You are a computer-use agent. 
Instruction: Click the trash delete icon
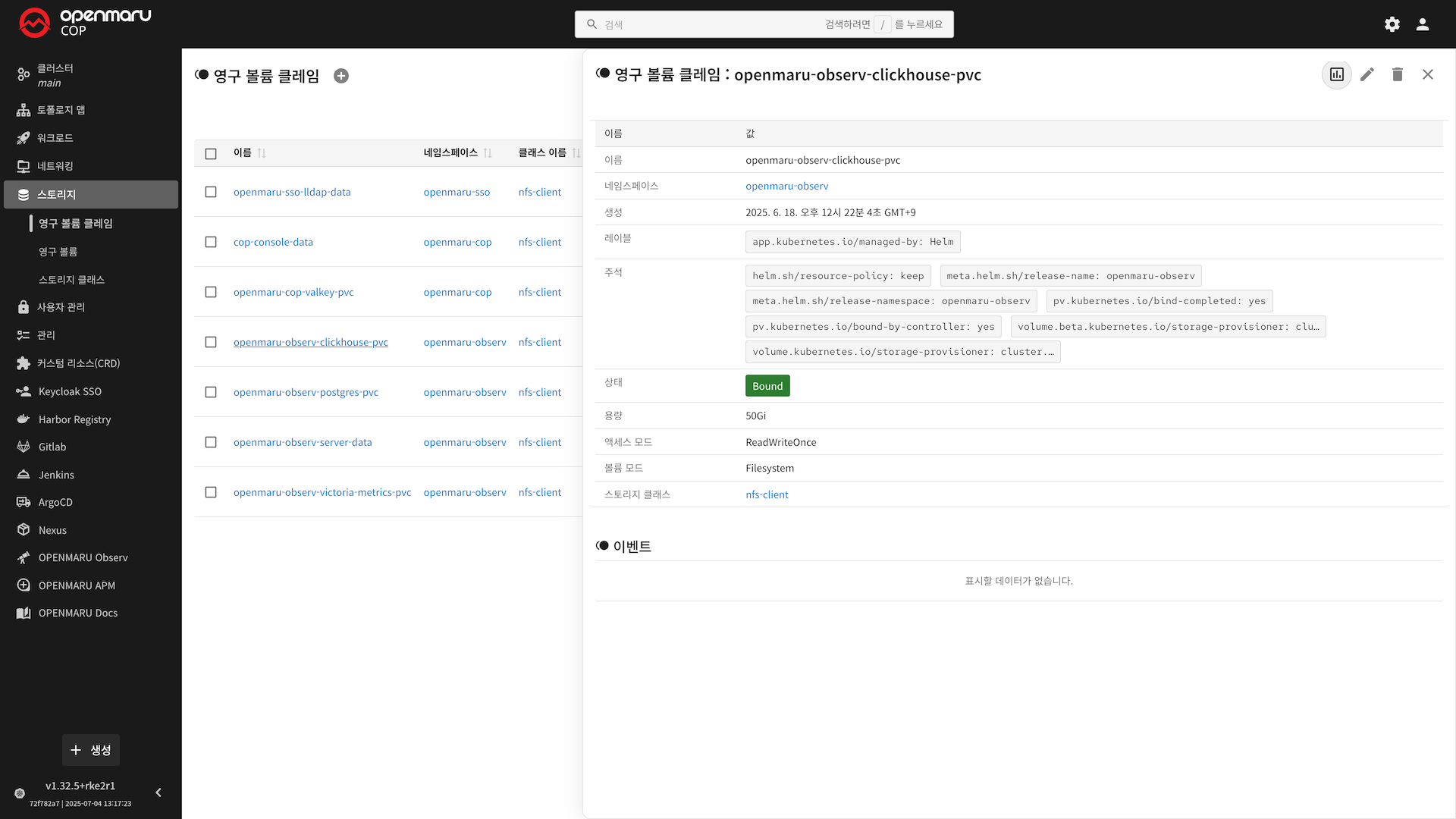pos(1397,74)
